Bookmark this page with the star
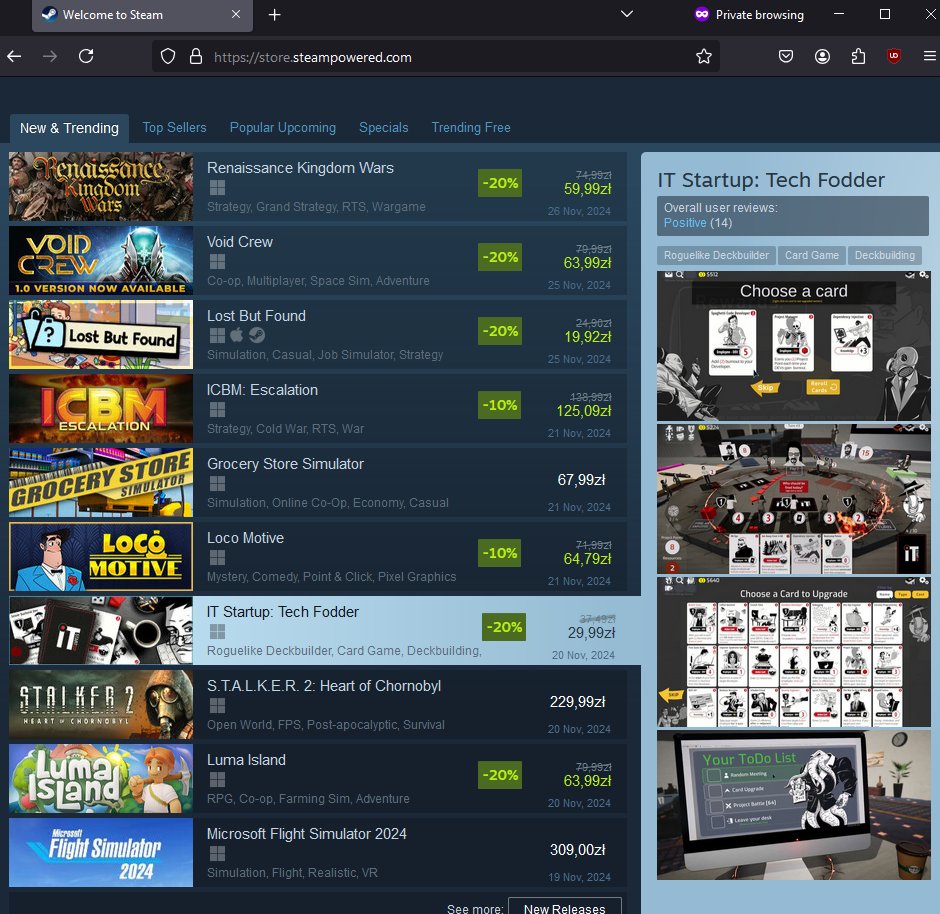The width and height of the screenshot is (940, 914). pyautogui.click(x=703, y=56)
